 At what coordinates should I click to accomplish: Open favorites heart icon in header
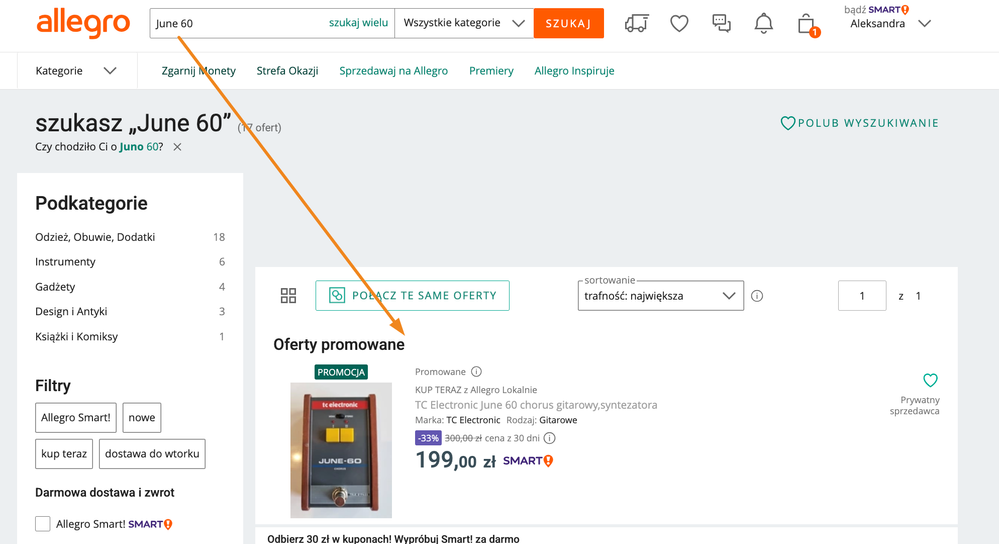click(679, 24)
